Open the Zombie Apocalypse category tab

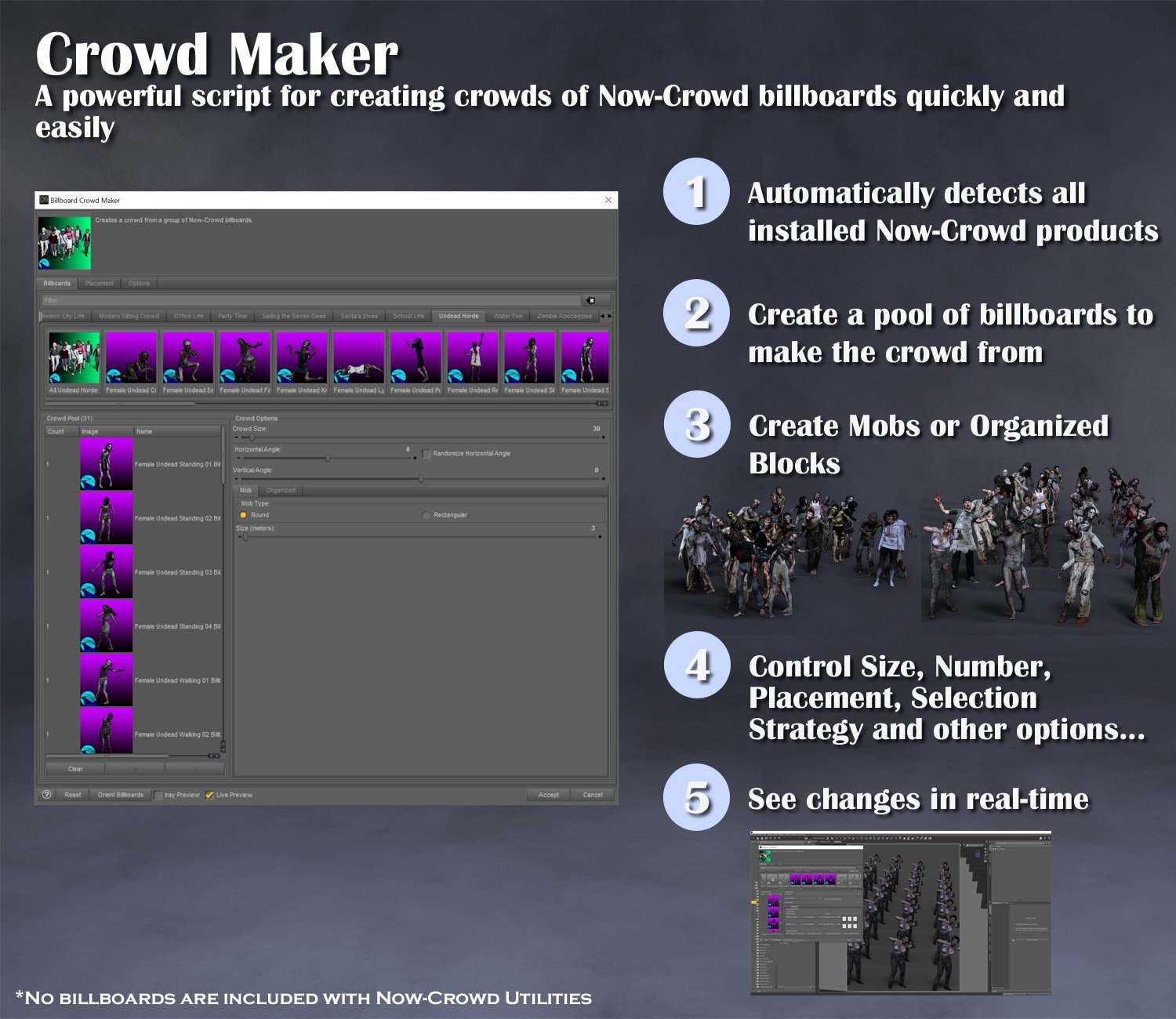coord(564,316)
